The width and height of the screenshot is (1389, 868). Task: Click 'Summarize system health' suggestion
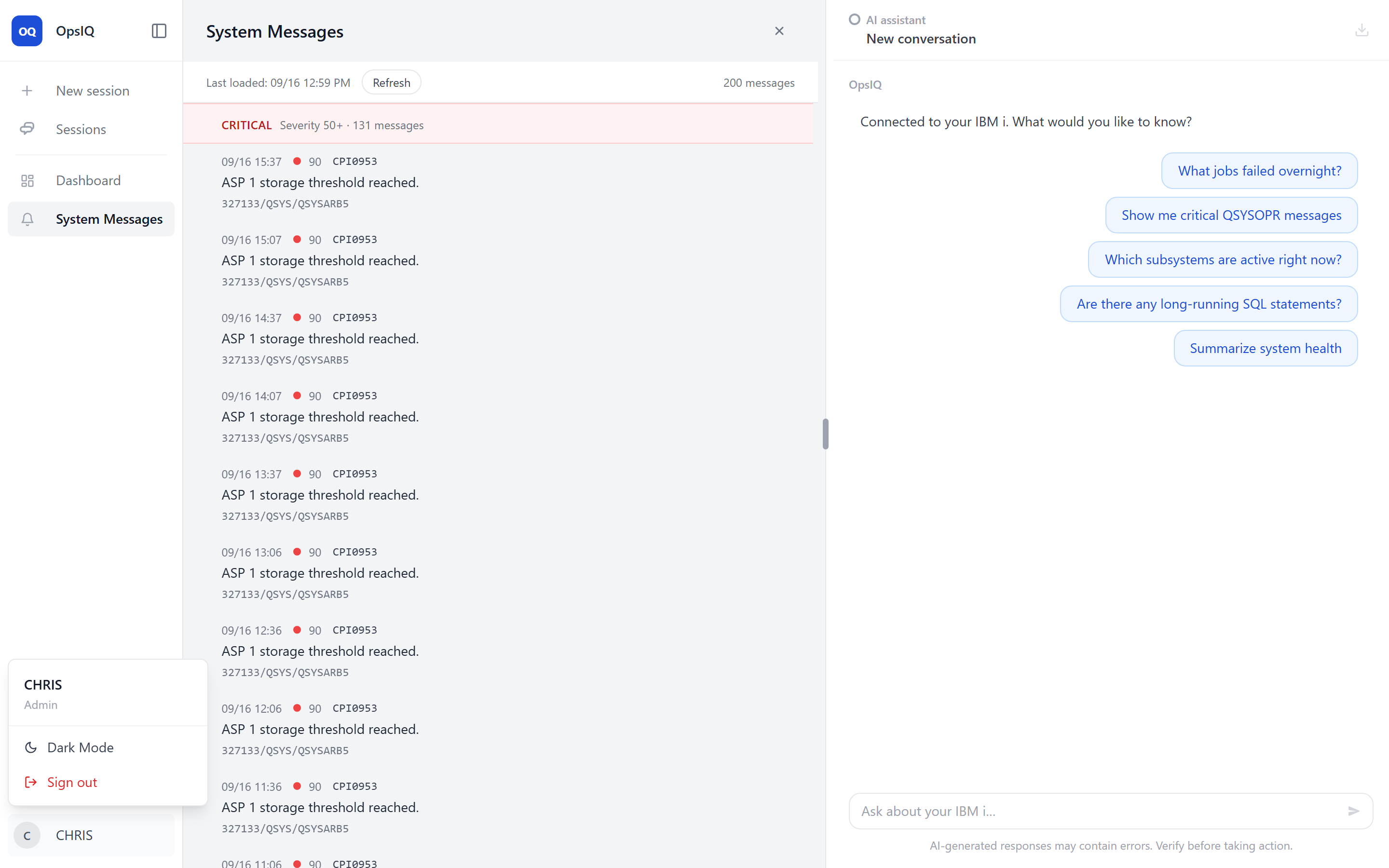[1266, 348]
